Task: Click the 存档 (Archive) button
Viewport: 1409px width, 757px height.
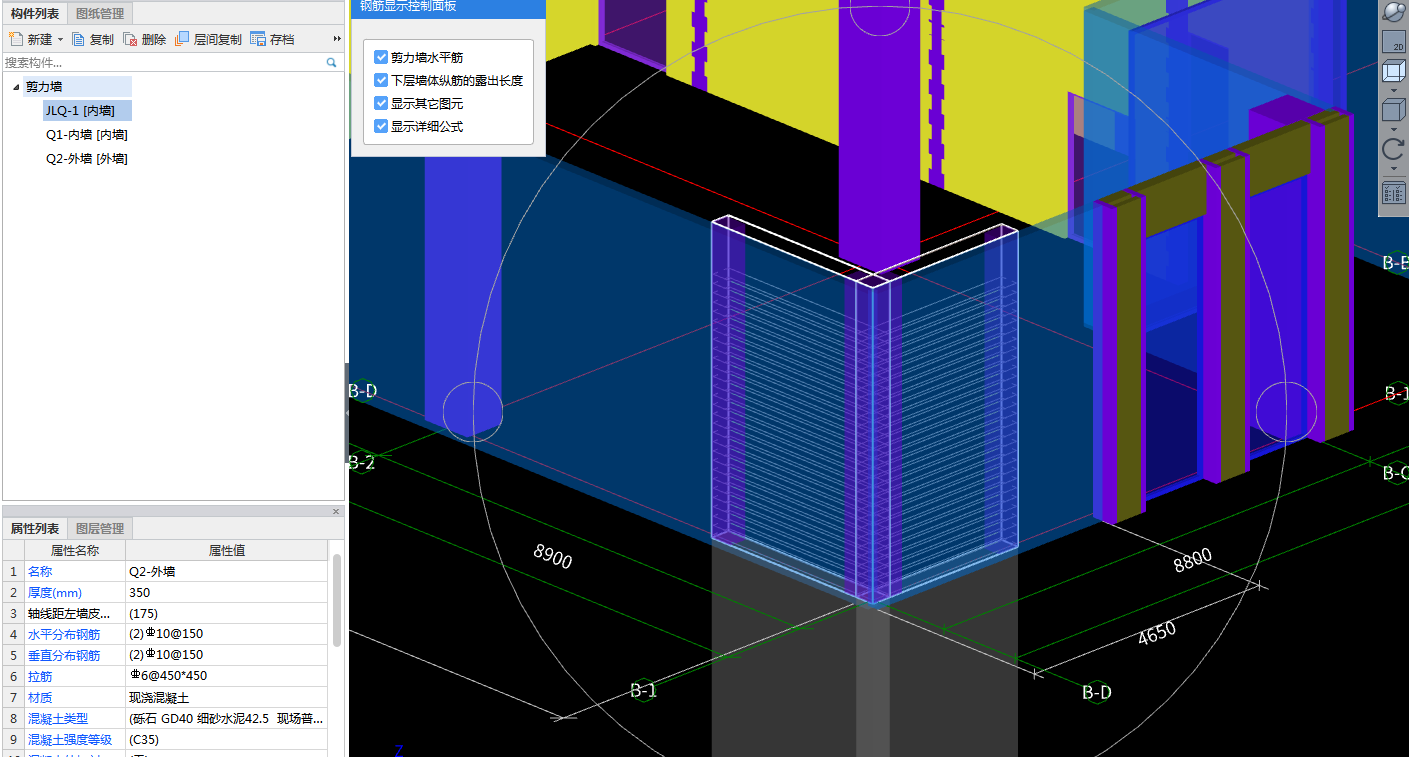Action: coord(272,39)
